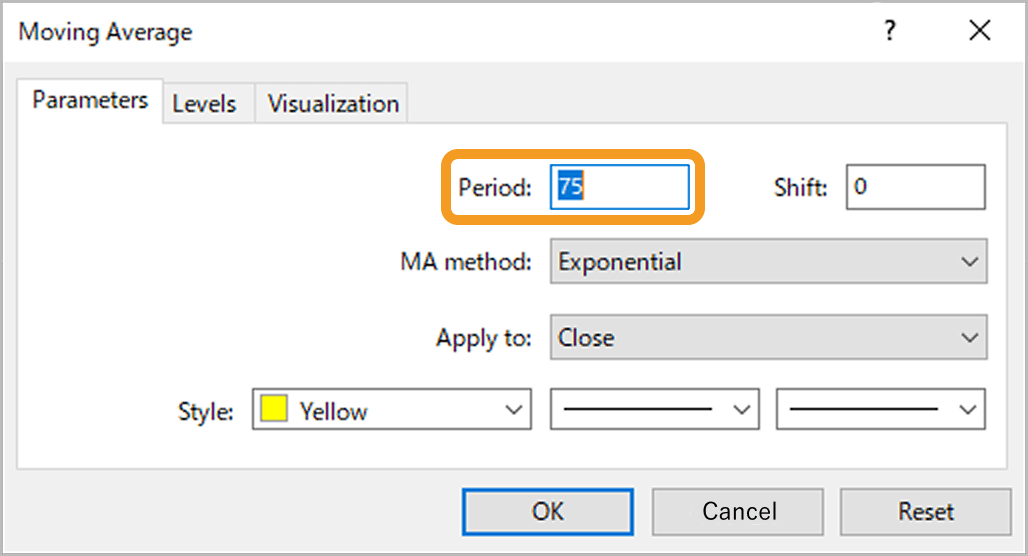The height and width of the screenshot is (556, 1028).
Task: Click the Period input field
Action: tap(620, 187)
